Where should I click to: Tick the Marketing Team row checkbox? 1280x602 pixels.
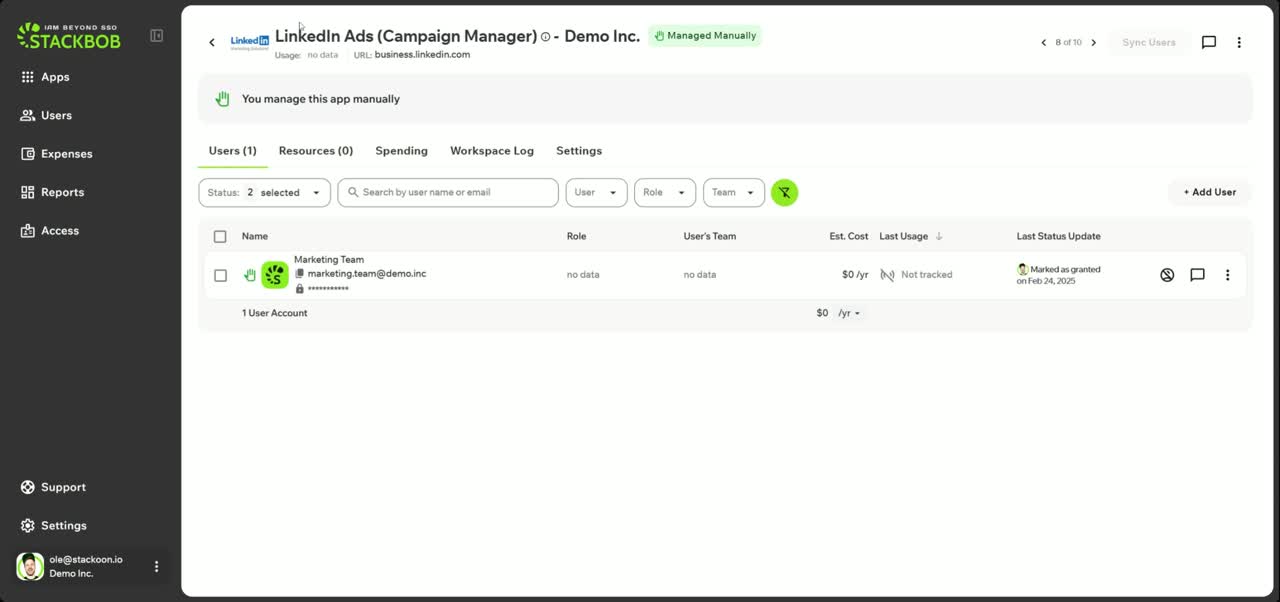click(220, 276)
